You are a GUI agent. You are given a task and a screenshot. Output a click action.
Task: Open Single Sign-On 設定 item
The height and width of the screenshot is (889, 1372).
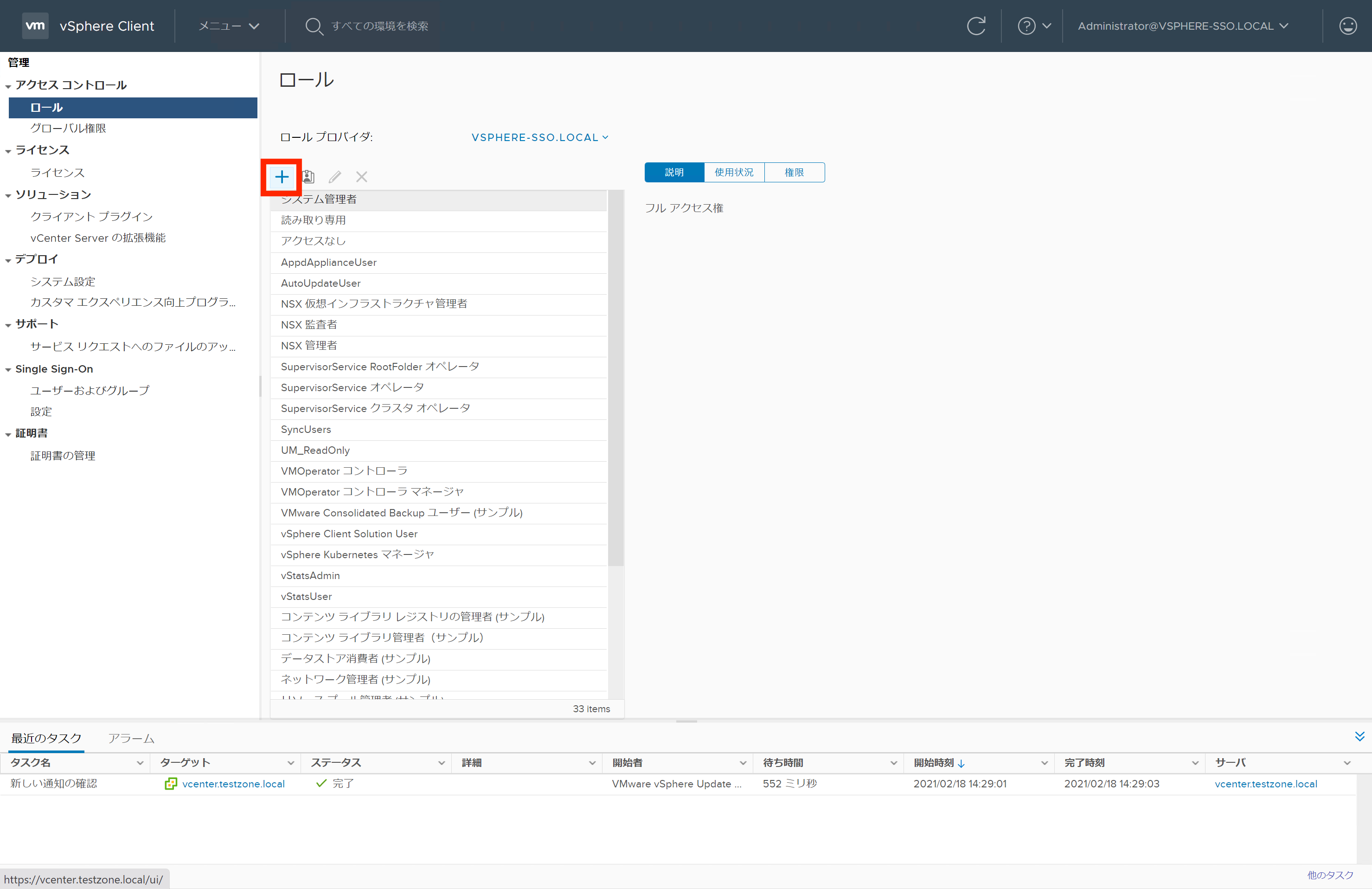41,412
